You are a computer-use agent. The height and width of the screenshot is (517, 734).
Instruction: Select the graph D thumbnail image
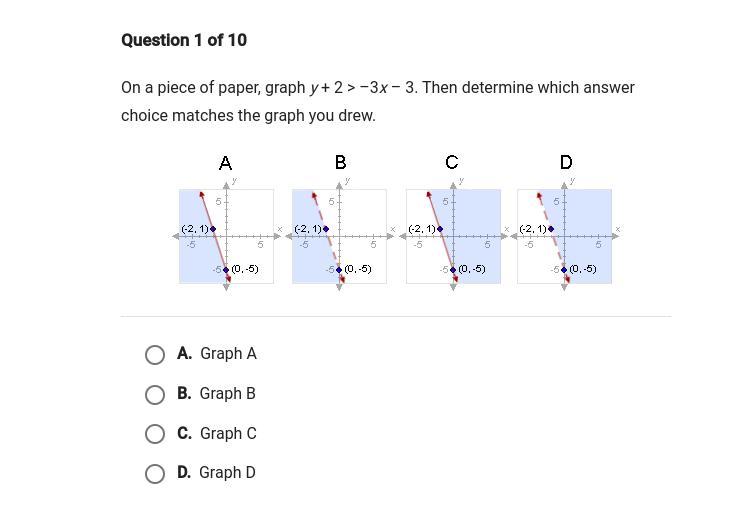(565, 236)
